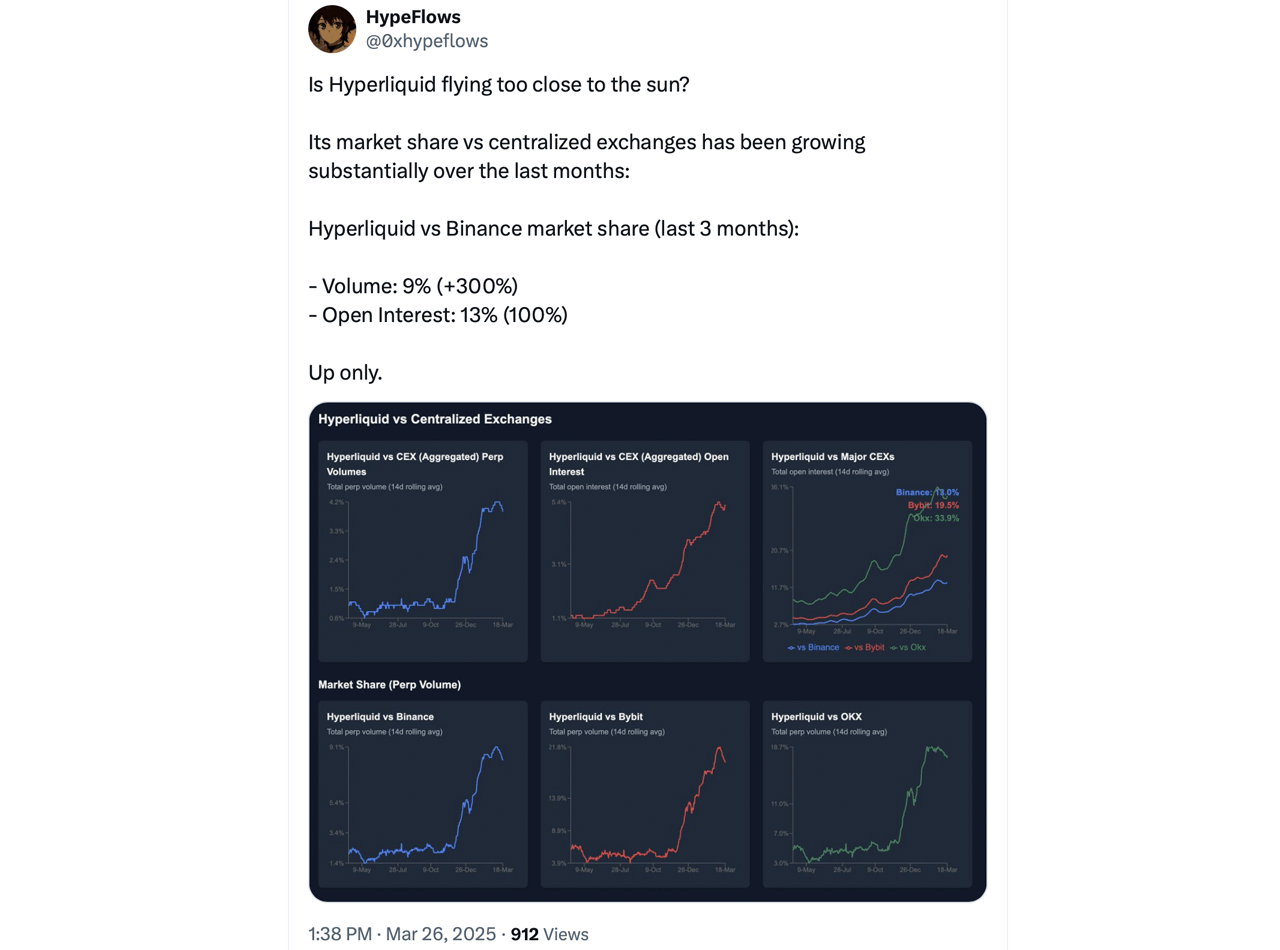Click the Mar 26, 2025 date text
The image size is (1280, 950).
440,934
